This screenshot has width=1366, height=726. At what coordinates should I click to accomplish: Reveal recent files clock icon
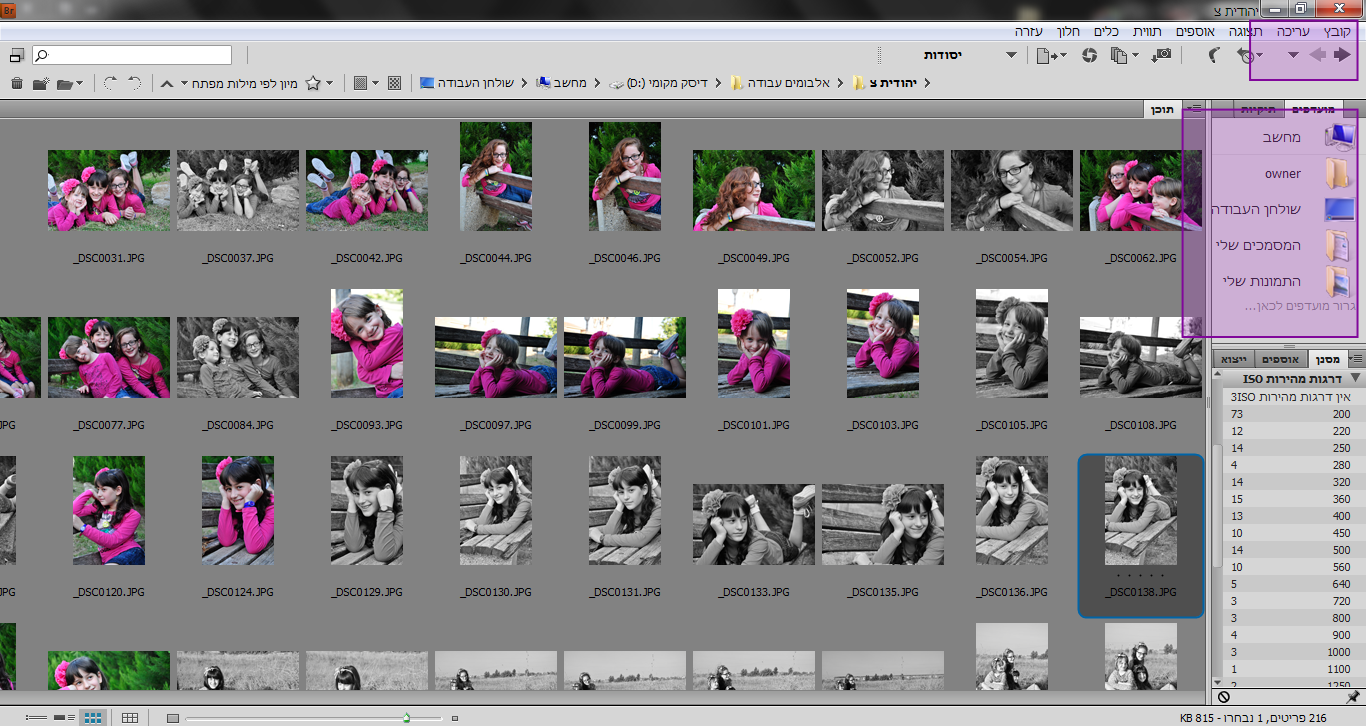[x=1246, y=55]
